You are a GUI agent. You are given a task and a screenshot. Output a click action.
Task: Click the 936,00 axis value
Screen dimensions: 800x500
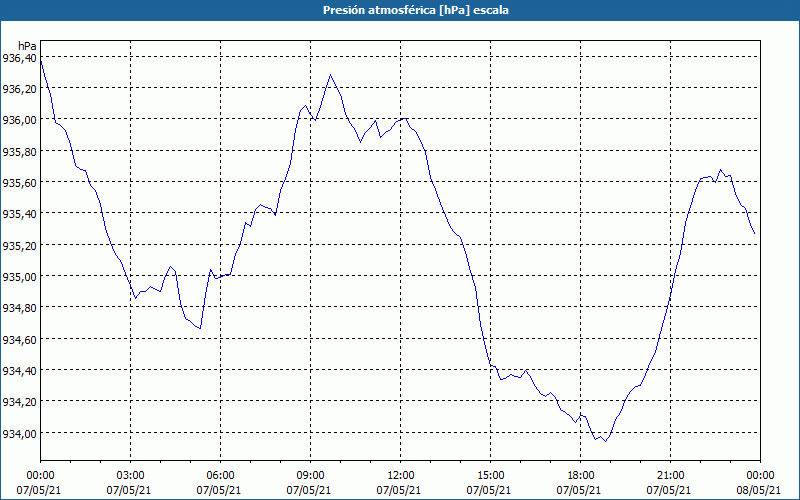(x=20, y=120)
